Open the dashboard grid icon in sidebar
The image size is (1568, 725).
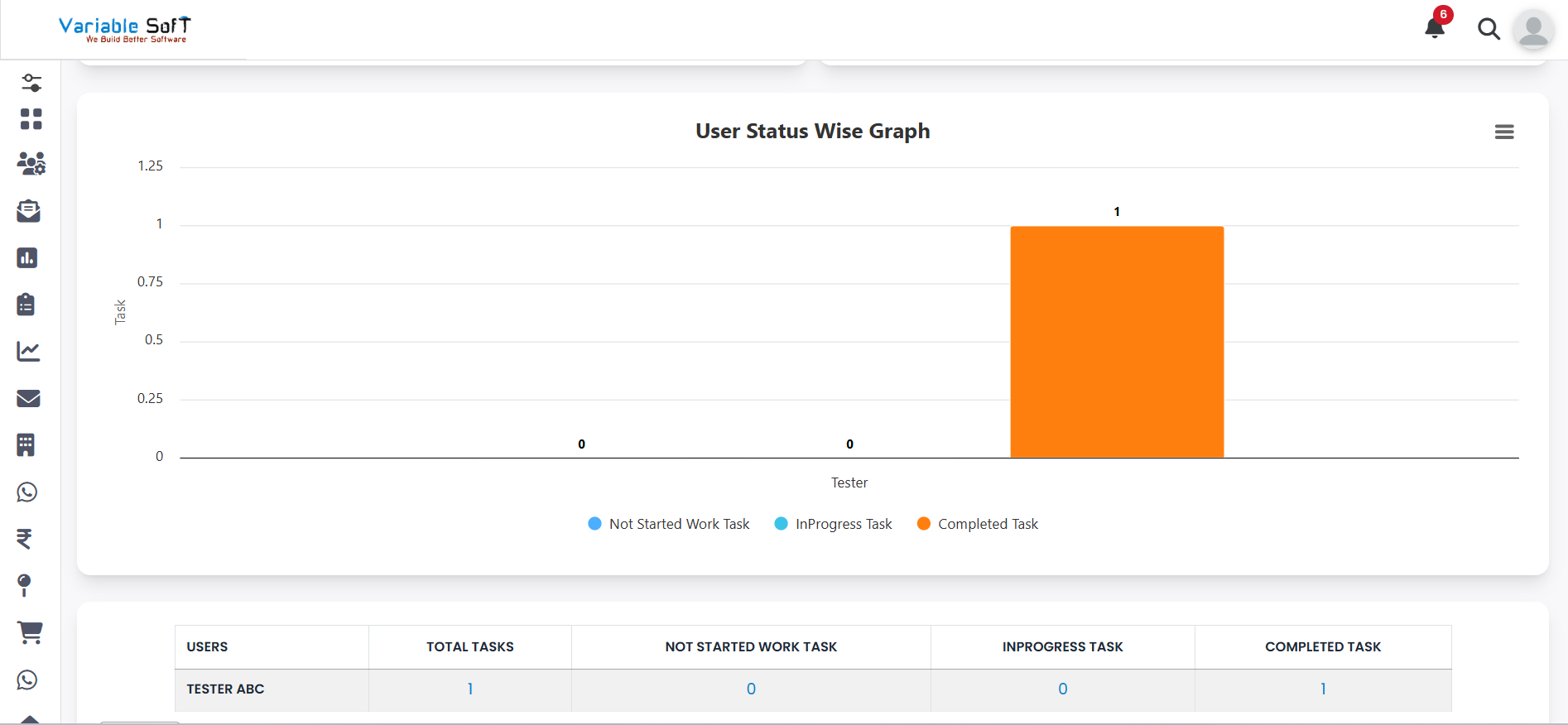(31, 119)
